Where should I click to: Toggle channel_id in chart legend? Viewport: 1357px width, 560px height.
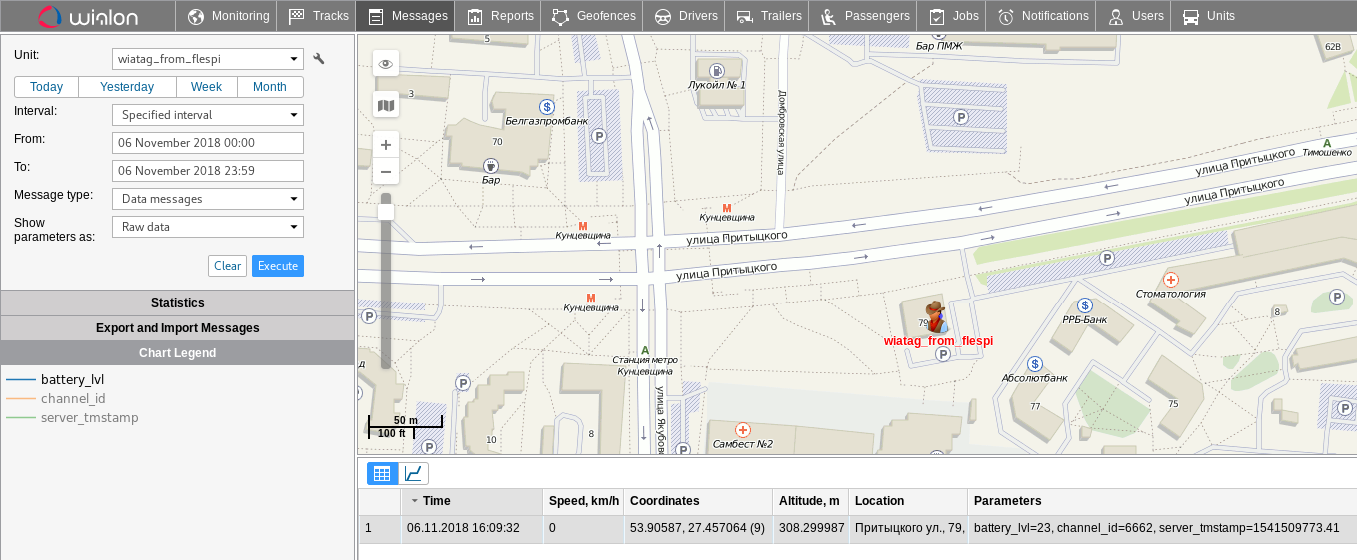[73, 398]
